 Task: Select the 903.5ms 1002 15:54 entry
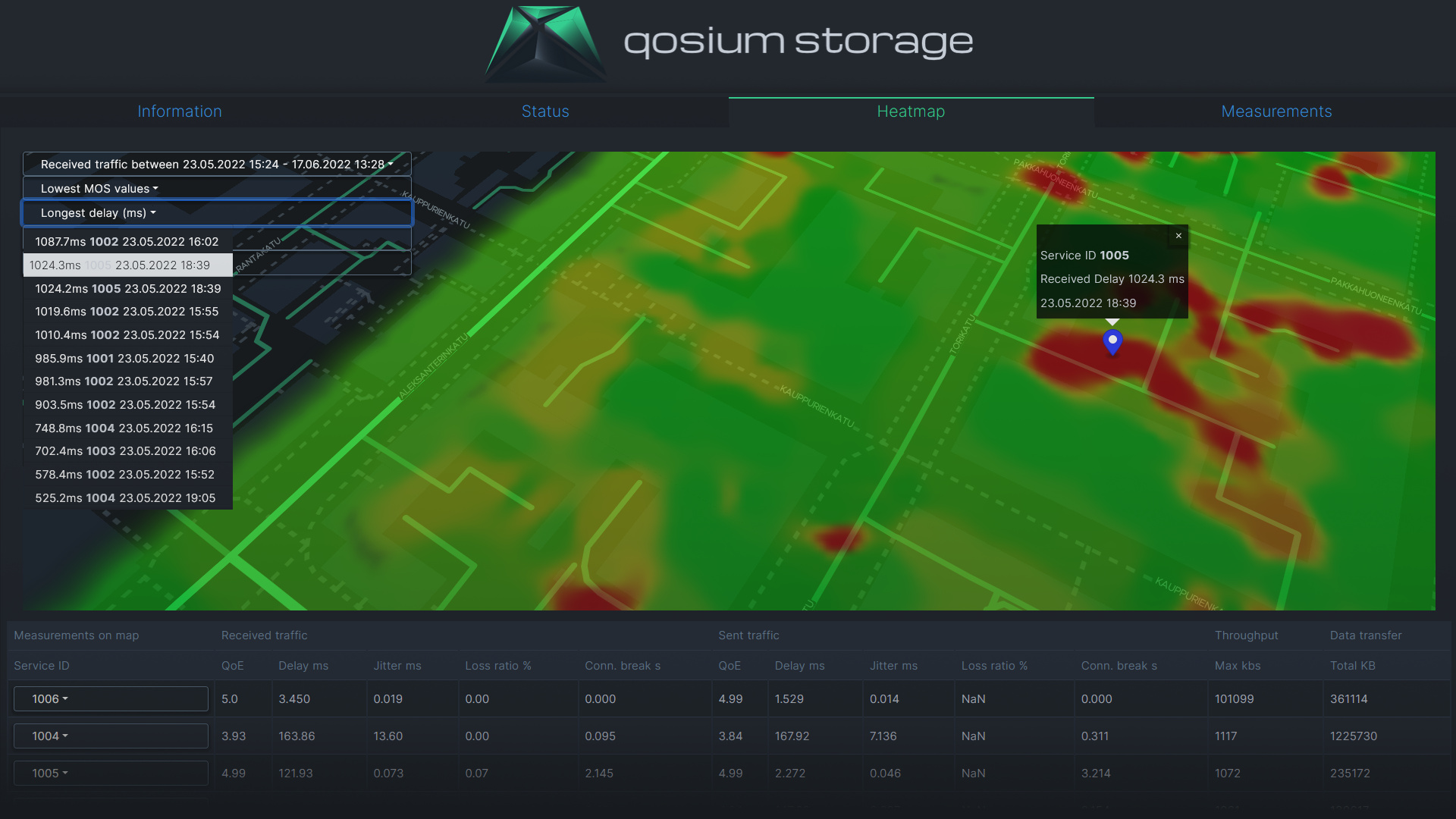[x=127, y=405]
